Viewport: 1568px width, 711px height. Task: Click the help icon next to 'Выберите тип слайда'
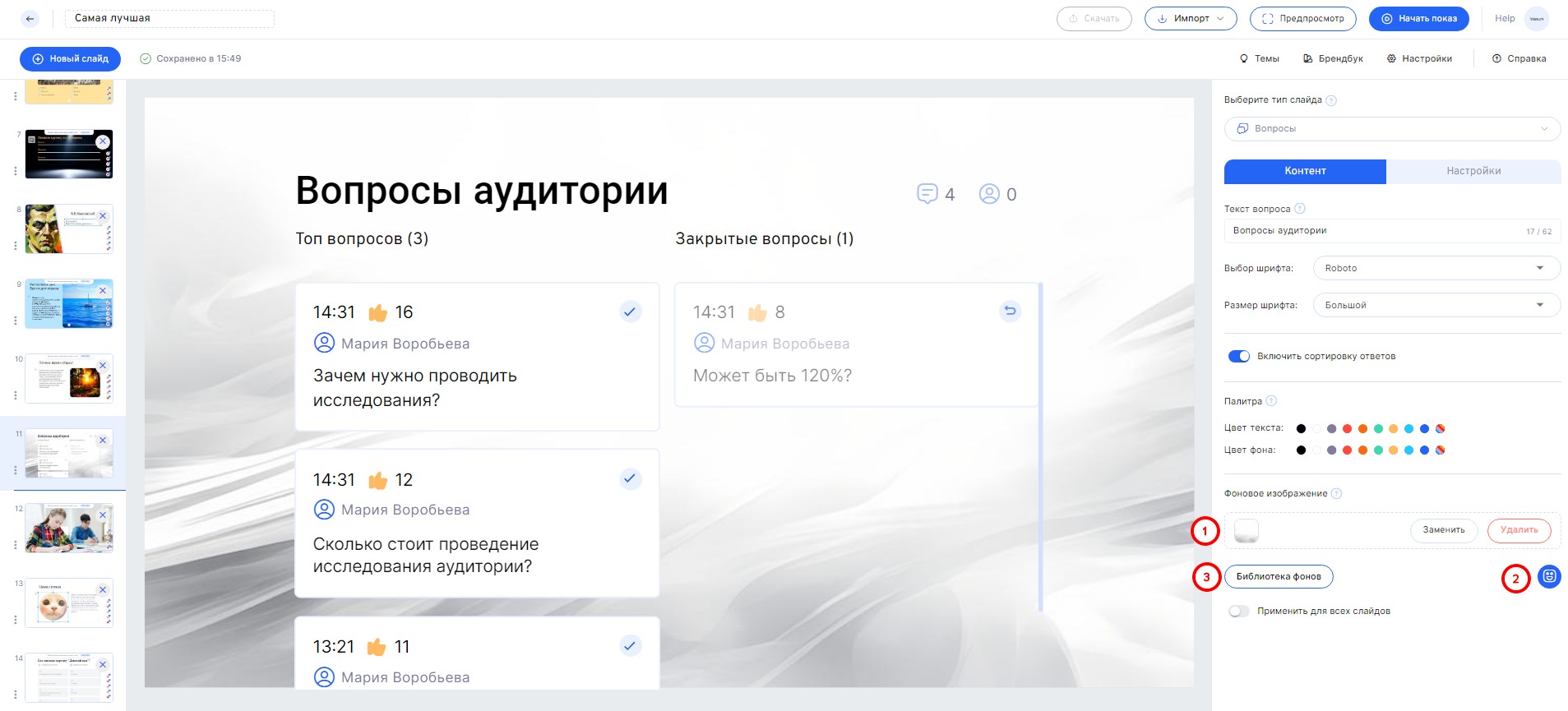(x=1331, y=100)
